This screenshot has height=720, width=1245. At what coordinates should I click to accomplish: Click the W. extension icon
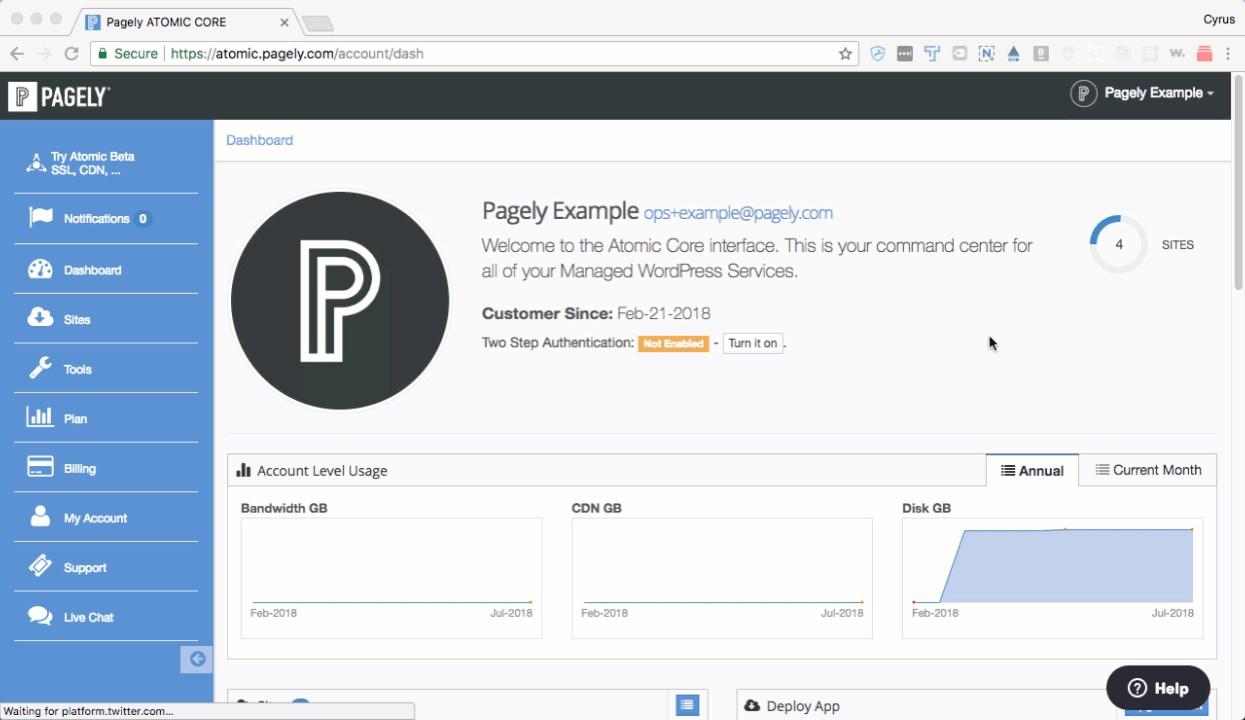(x=1177, y=54)
